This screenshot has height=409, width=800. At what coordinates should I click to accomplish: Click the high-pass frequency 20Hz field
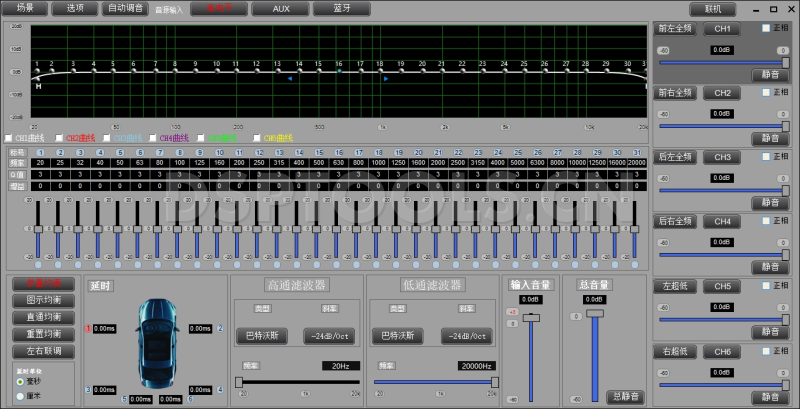coord(340,366)
